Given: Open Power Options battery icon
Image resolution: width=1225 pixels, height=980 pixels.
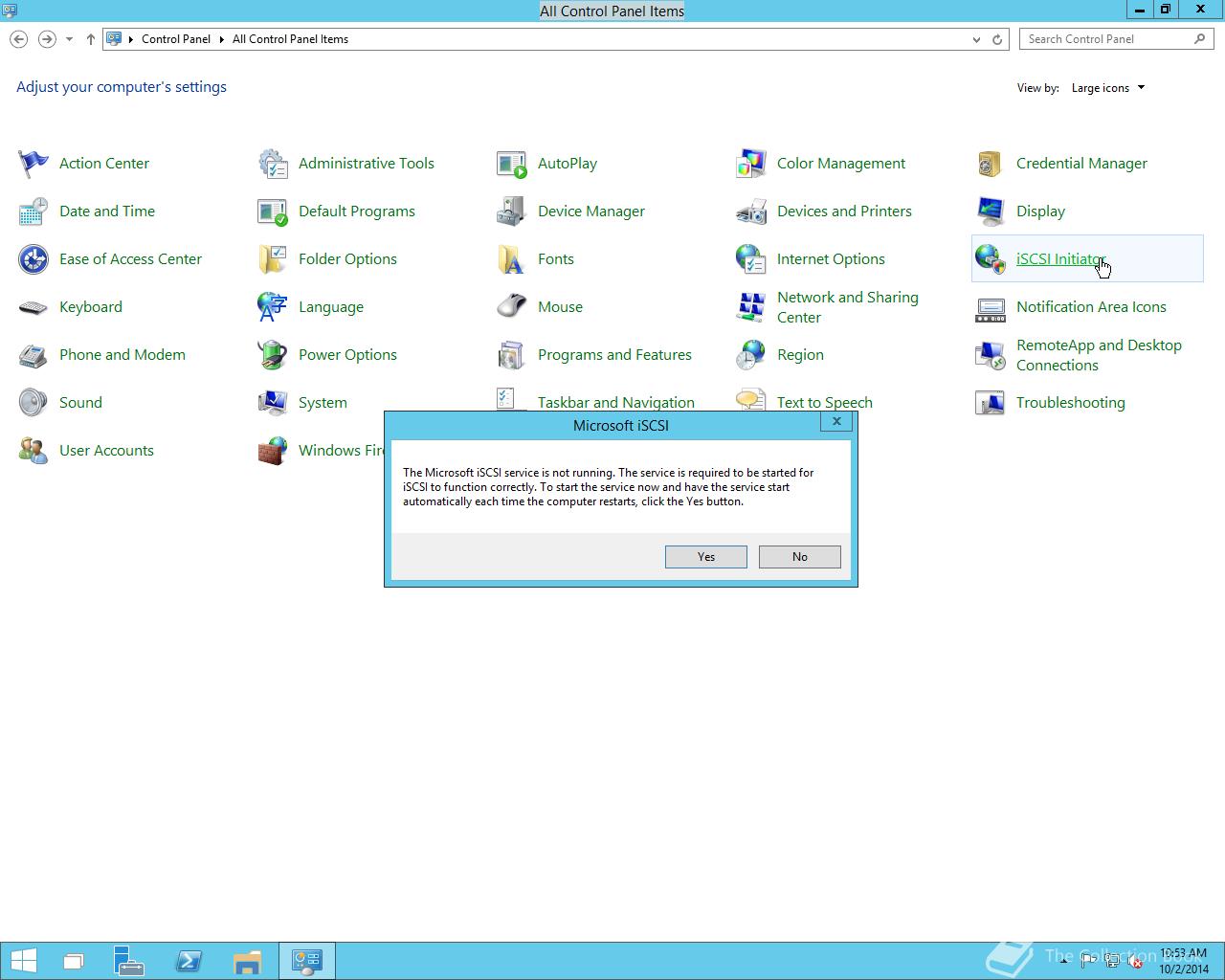Looking at the screenshot, I should point(273,355).
